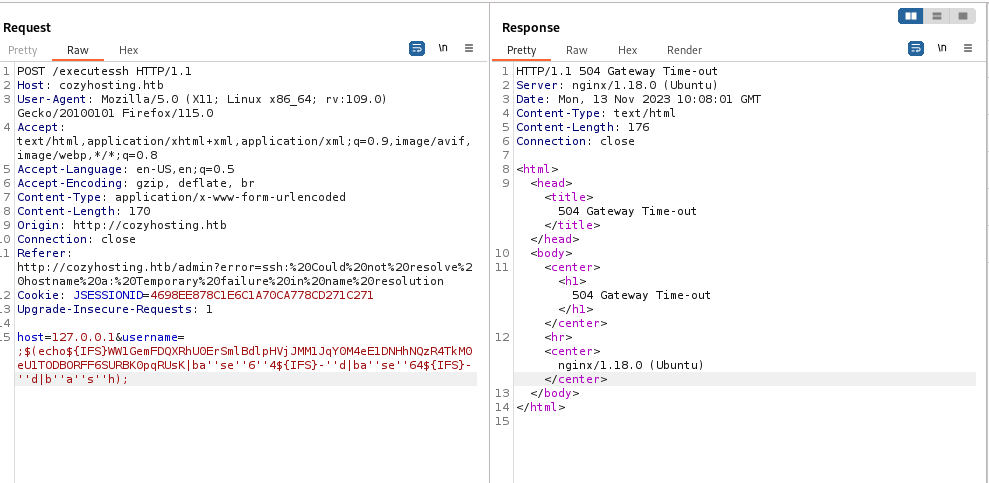Switch Request view to Hex tab
This screenshot has width=989, height=483.
[x=128, y=50]
